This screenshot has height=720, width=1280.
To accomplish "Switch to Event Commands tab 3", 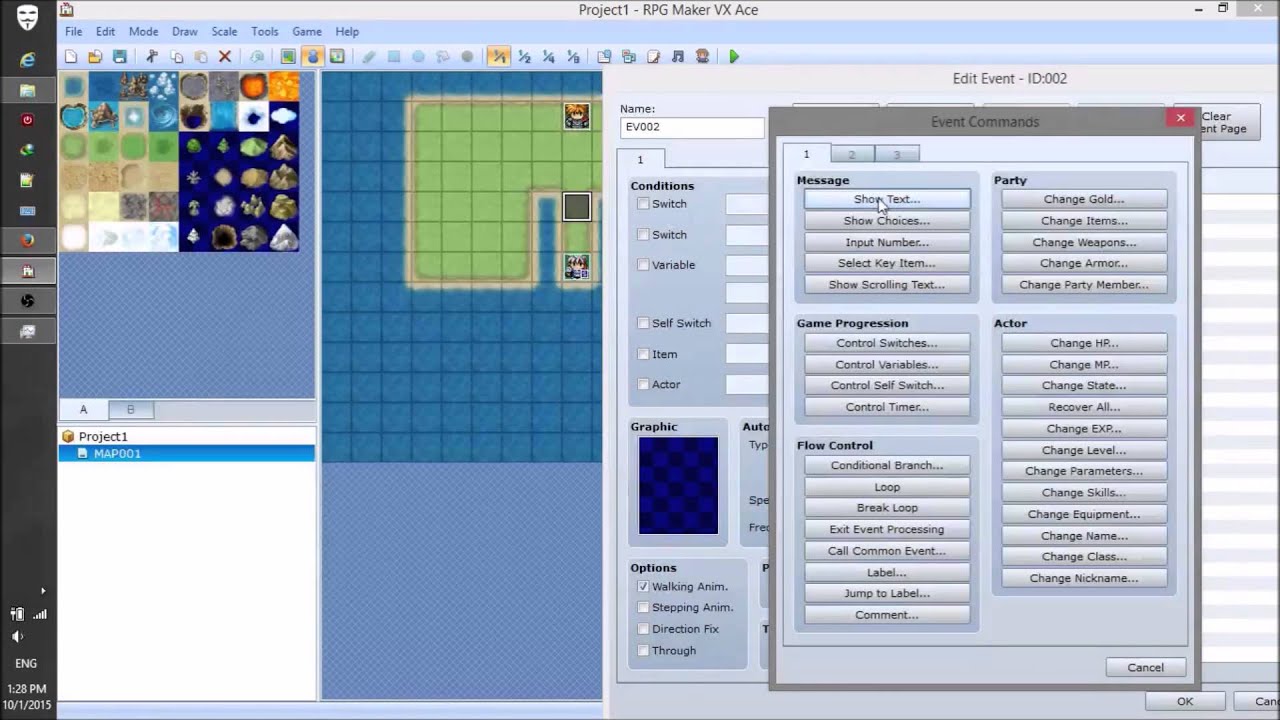I will click(897, 154).
